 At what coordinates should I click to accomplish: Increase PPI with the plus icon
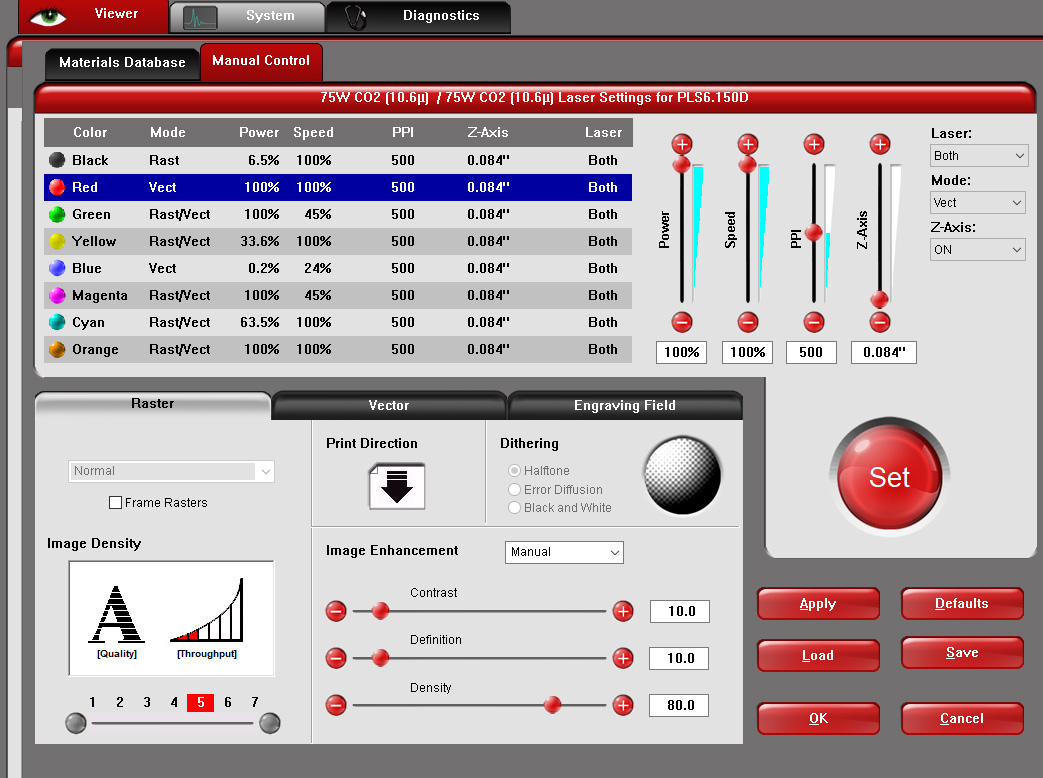click(814, 144)
